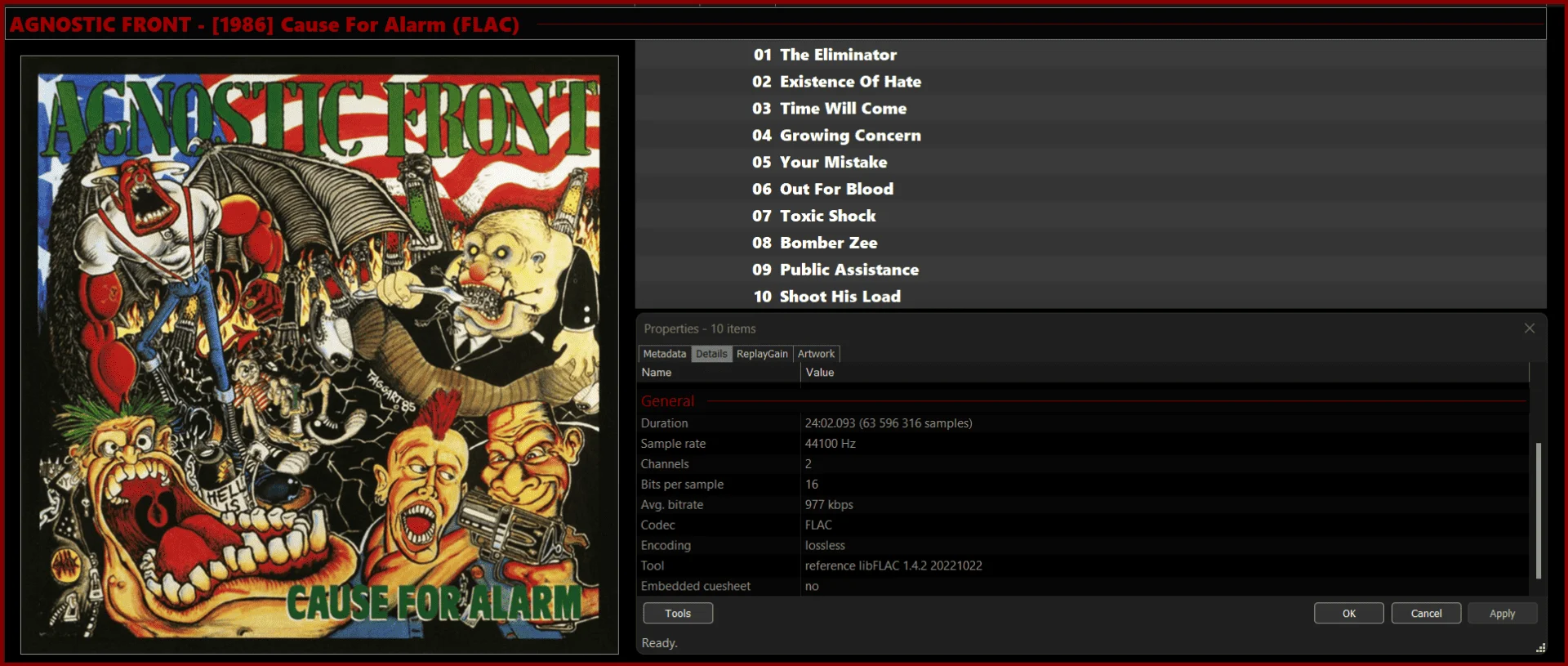The image size is (1568, 666).
Task: Switch to the Details tab
Action: coord(711,354)
